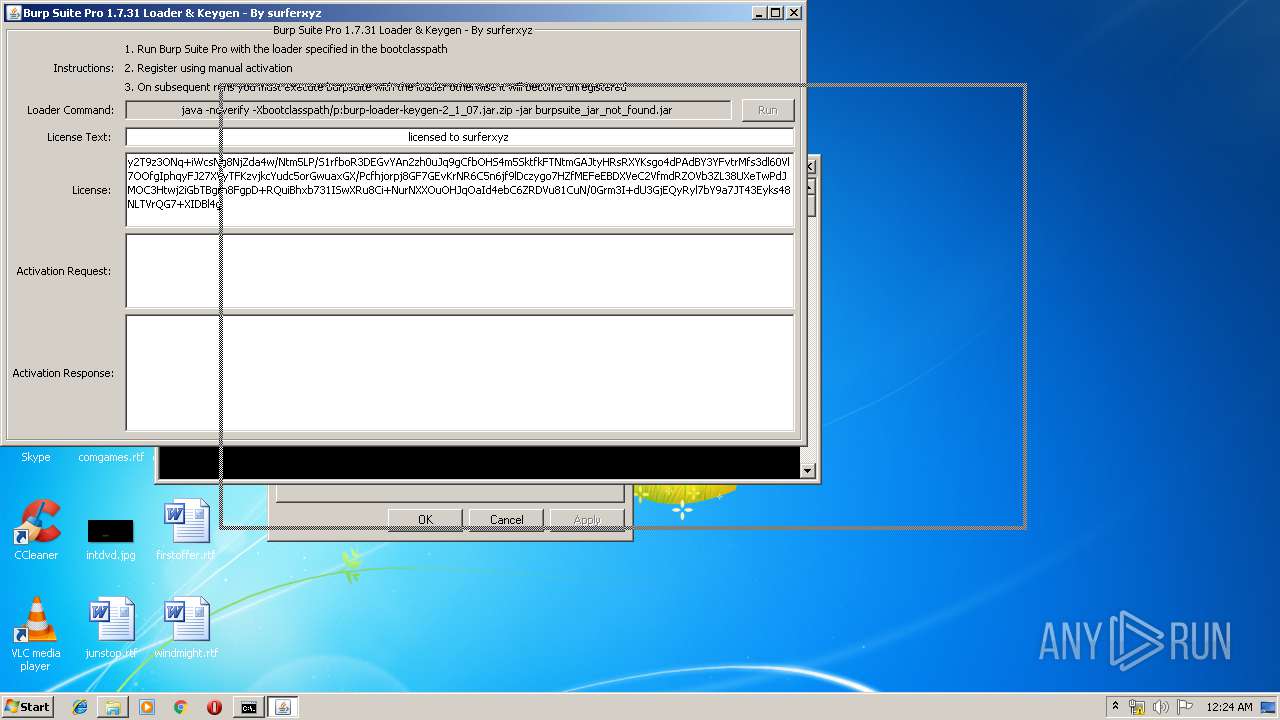Open Windows Media Player from the taskbar
This screenshot has width=1280, height=720.
pos(147,707)
